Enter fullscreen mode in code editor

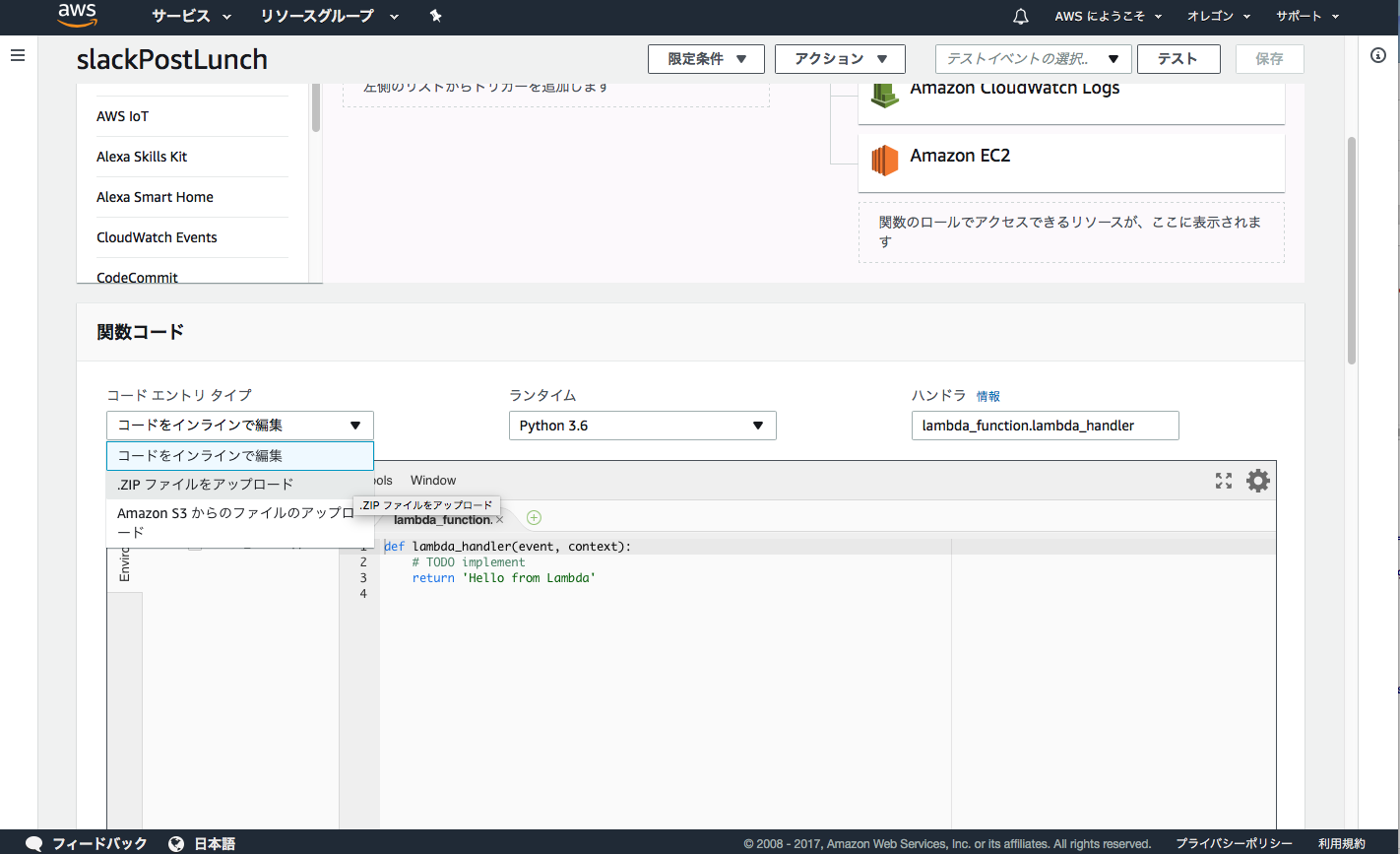click(x=1224, y=481)
